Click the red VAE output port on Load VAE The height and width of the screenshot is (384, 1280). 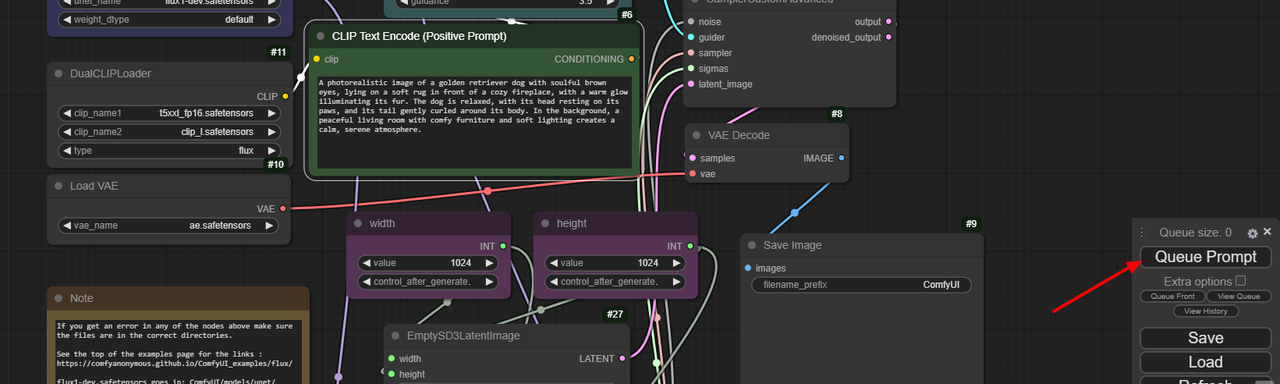coord(283,209)
